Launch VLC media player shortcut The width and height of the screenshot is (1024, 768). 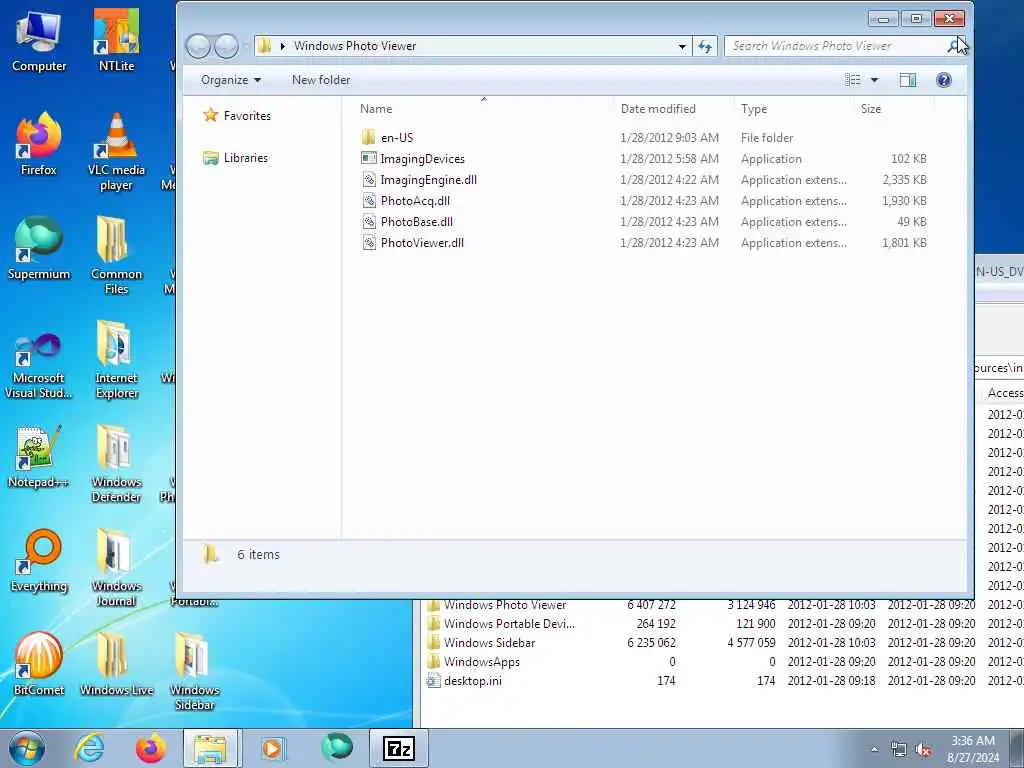pos(116,152)
